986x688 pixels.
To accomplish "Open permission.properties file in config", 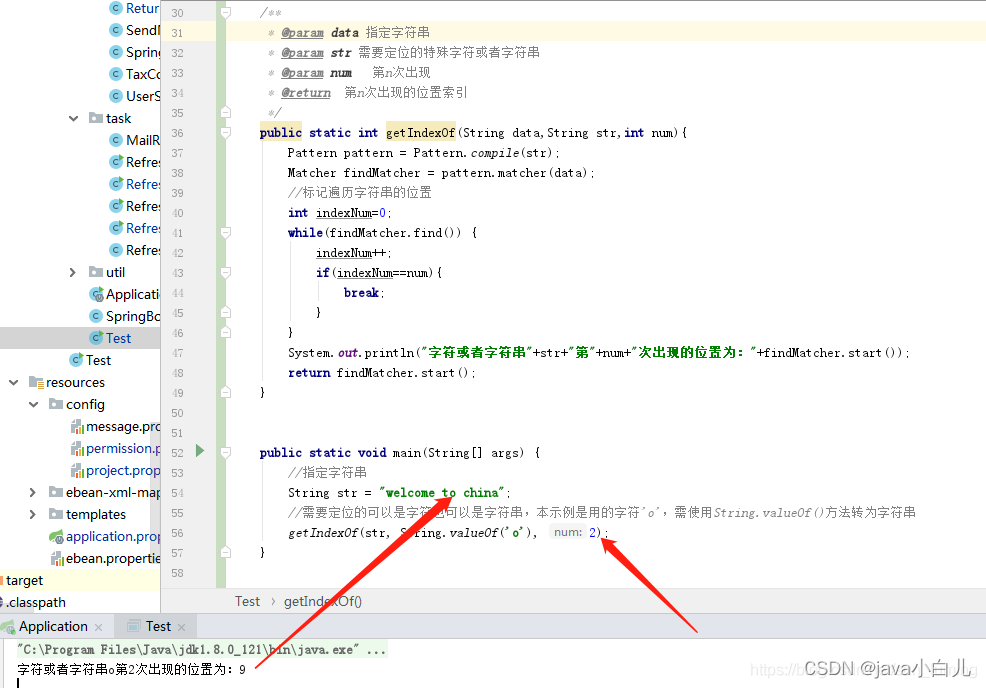I will coord(123,448).
